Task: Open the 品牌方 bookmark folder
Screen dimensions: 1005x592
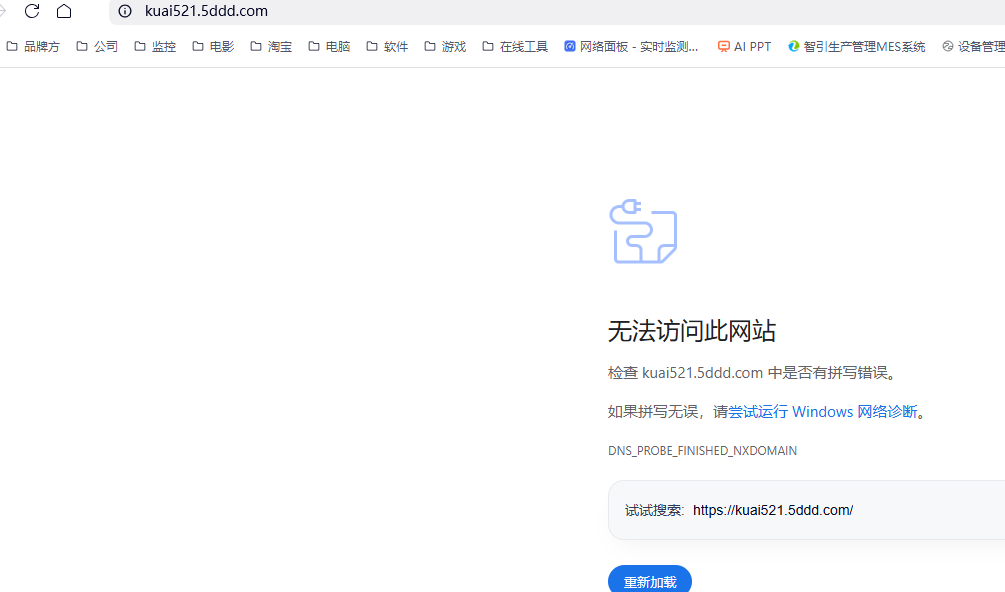Action: coord(33,47)
